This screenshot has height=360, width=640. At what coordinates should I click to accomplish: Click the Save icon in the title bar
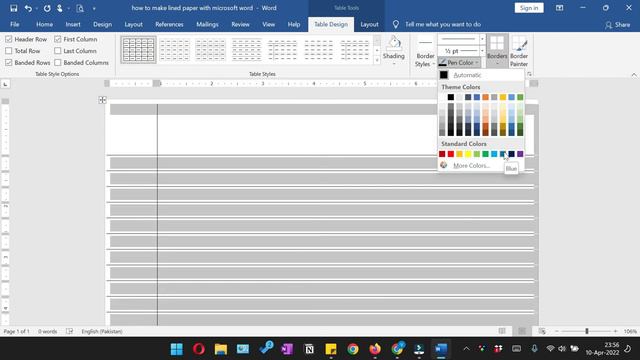(13, 8)
